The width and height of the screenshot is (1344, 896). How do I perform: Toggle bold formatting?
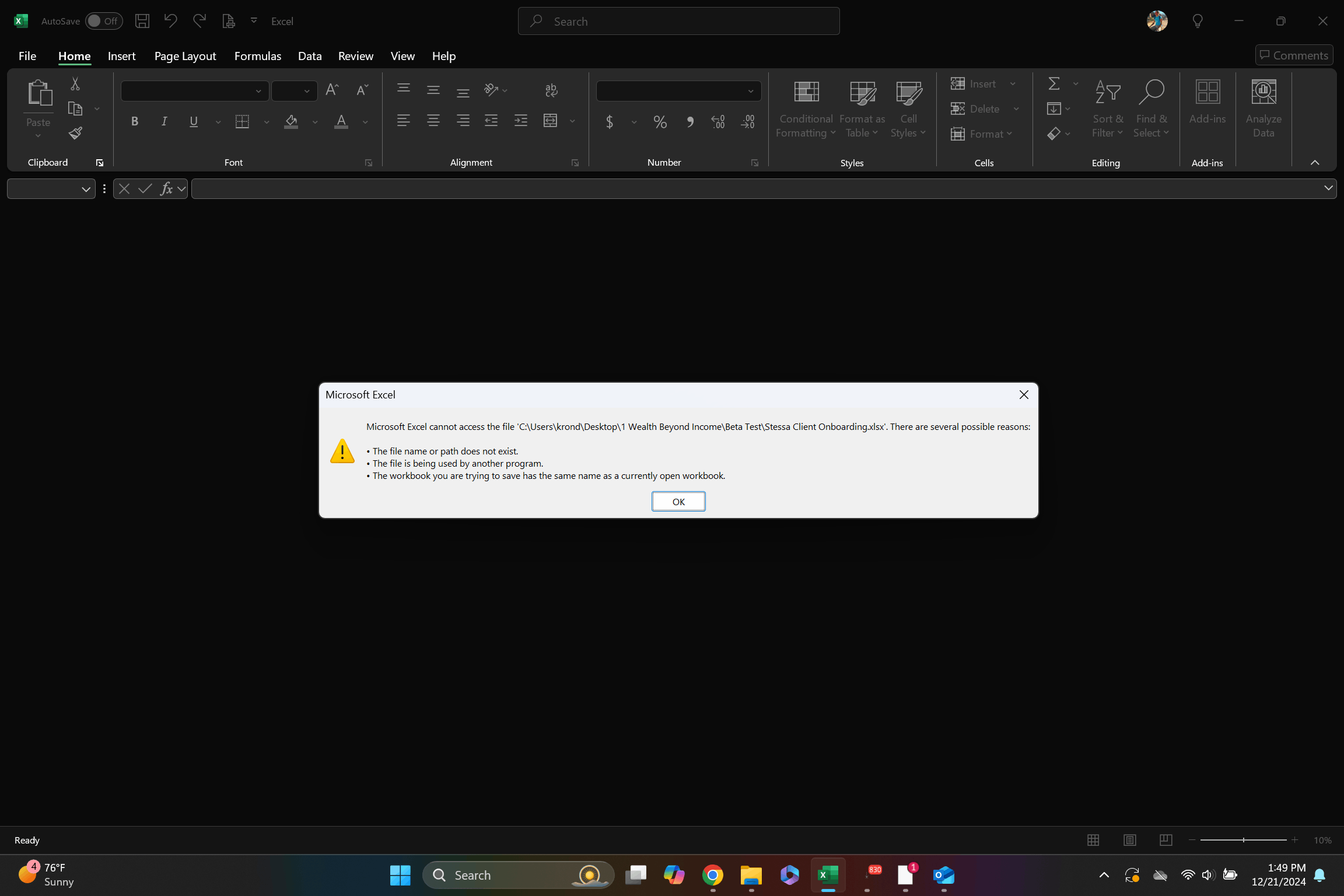pyautogui.click(x=134, y=121)
